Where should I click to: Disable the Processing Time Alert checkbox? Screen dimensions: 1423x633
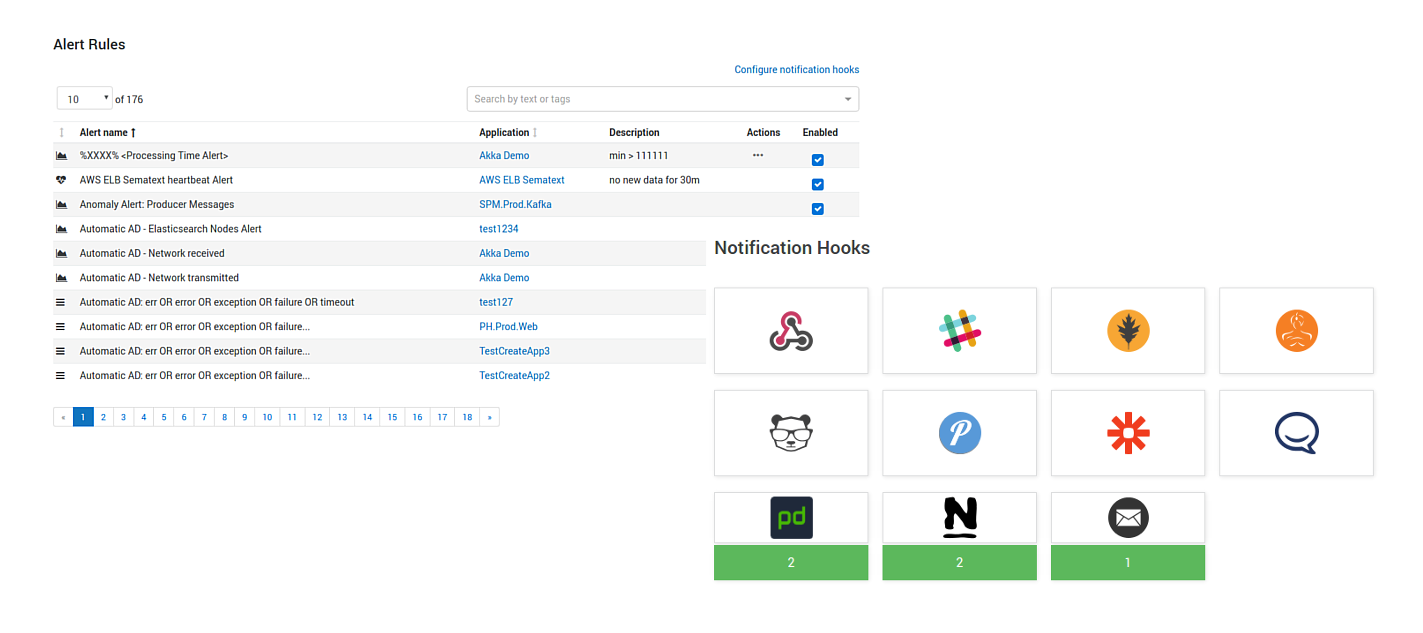[818, 160]
